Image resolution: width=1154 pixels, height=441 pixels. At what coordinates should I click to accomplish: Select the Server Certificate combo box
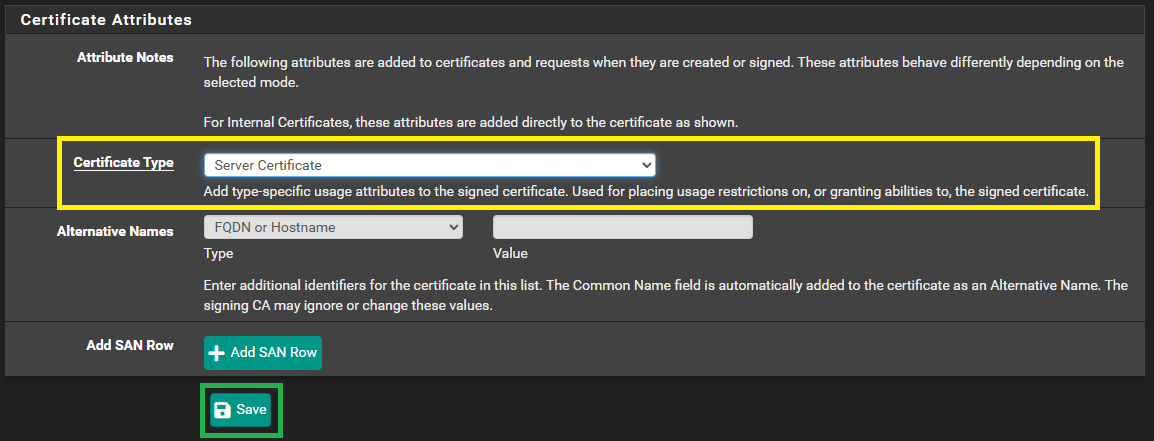pos(430,165)
